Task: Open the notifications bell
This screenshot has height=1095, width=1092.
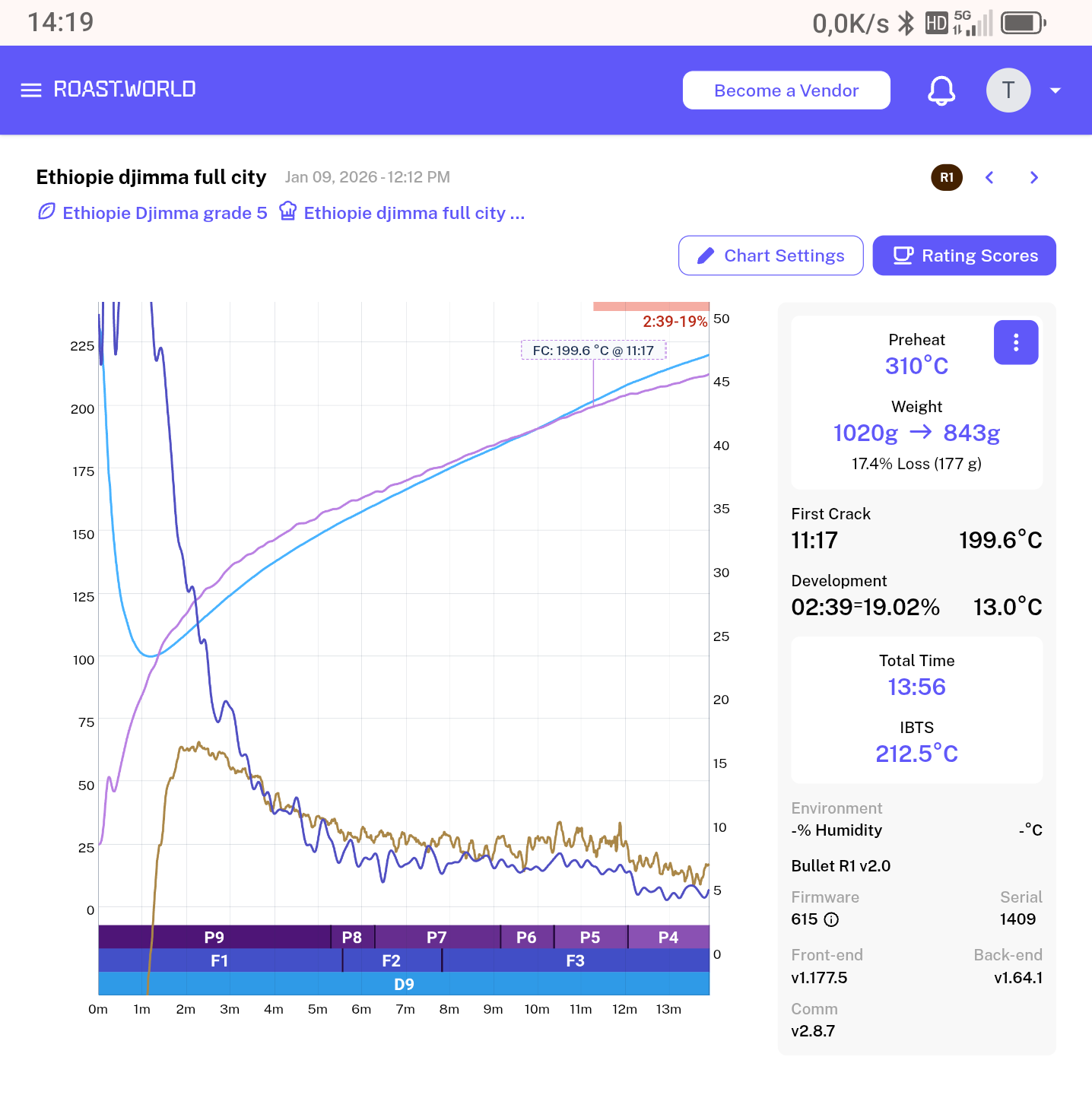Action: point(941,90)
